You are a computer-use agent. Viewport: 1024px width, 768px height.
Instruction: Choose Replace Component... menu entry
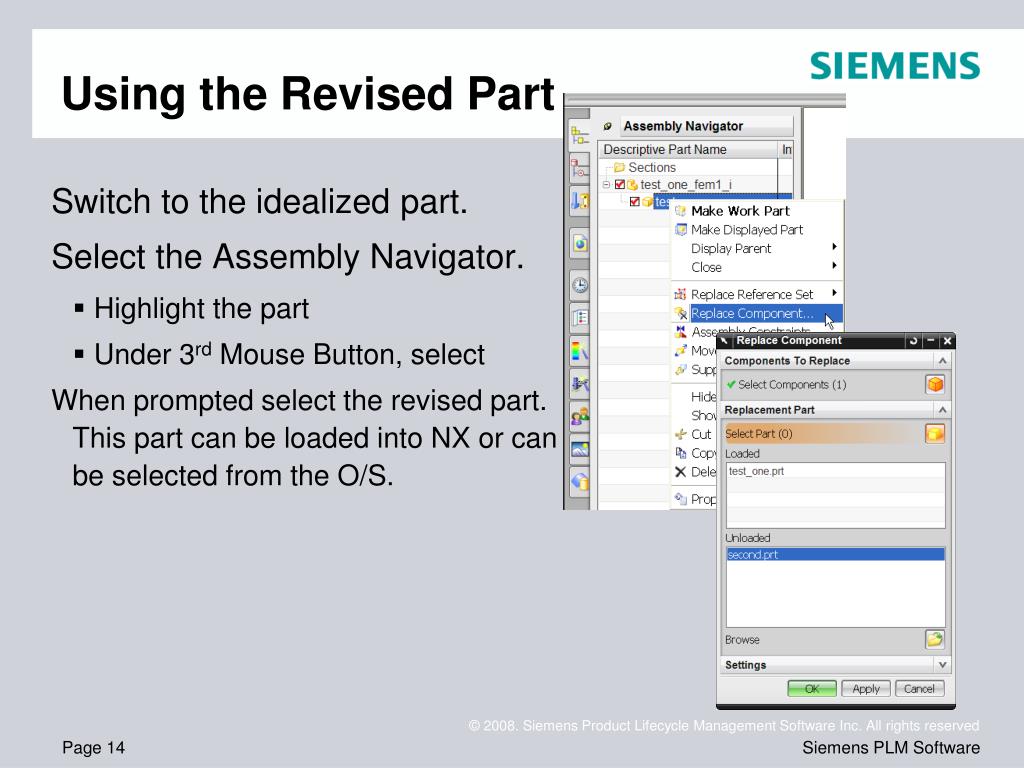(x=758, y=313)
